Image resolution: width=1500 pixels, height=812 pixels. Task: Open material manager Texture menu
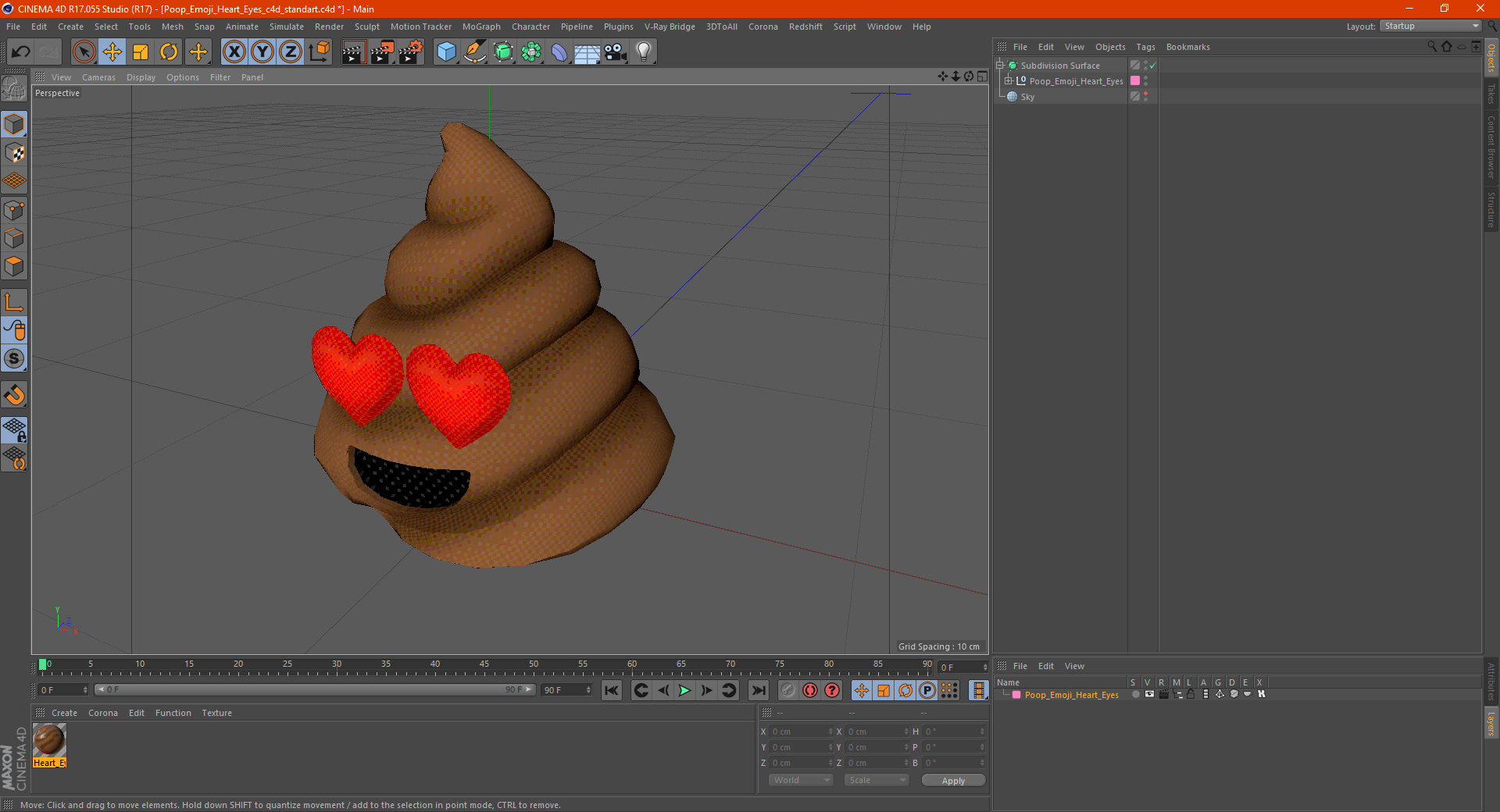pyautogui.click(x=216, y=713)
